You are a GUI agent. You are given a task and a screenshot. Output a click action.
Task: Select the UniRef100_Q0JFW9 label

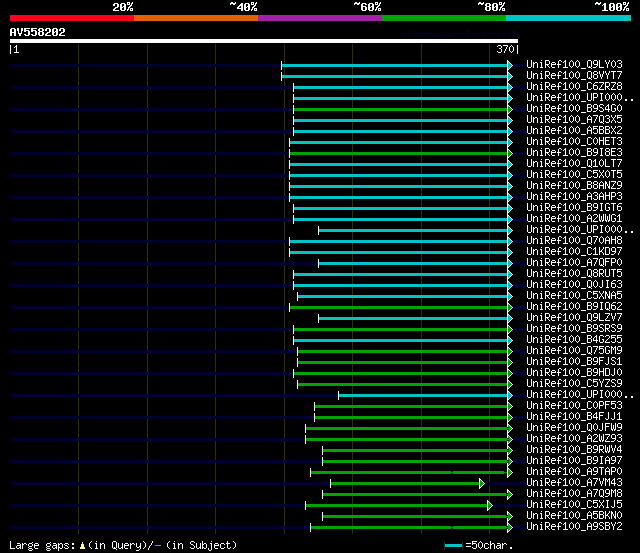tap(574, 428)
